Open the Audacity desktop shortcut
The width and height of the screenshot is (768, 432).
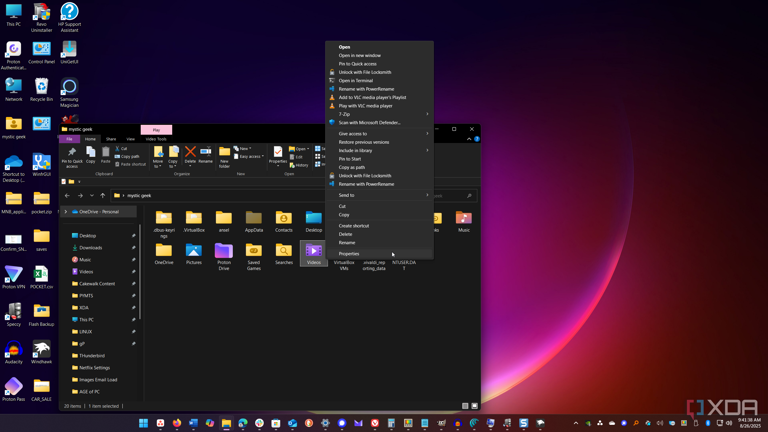pyautogui.click(x=14, y=352)
